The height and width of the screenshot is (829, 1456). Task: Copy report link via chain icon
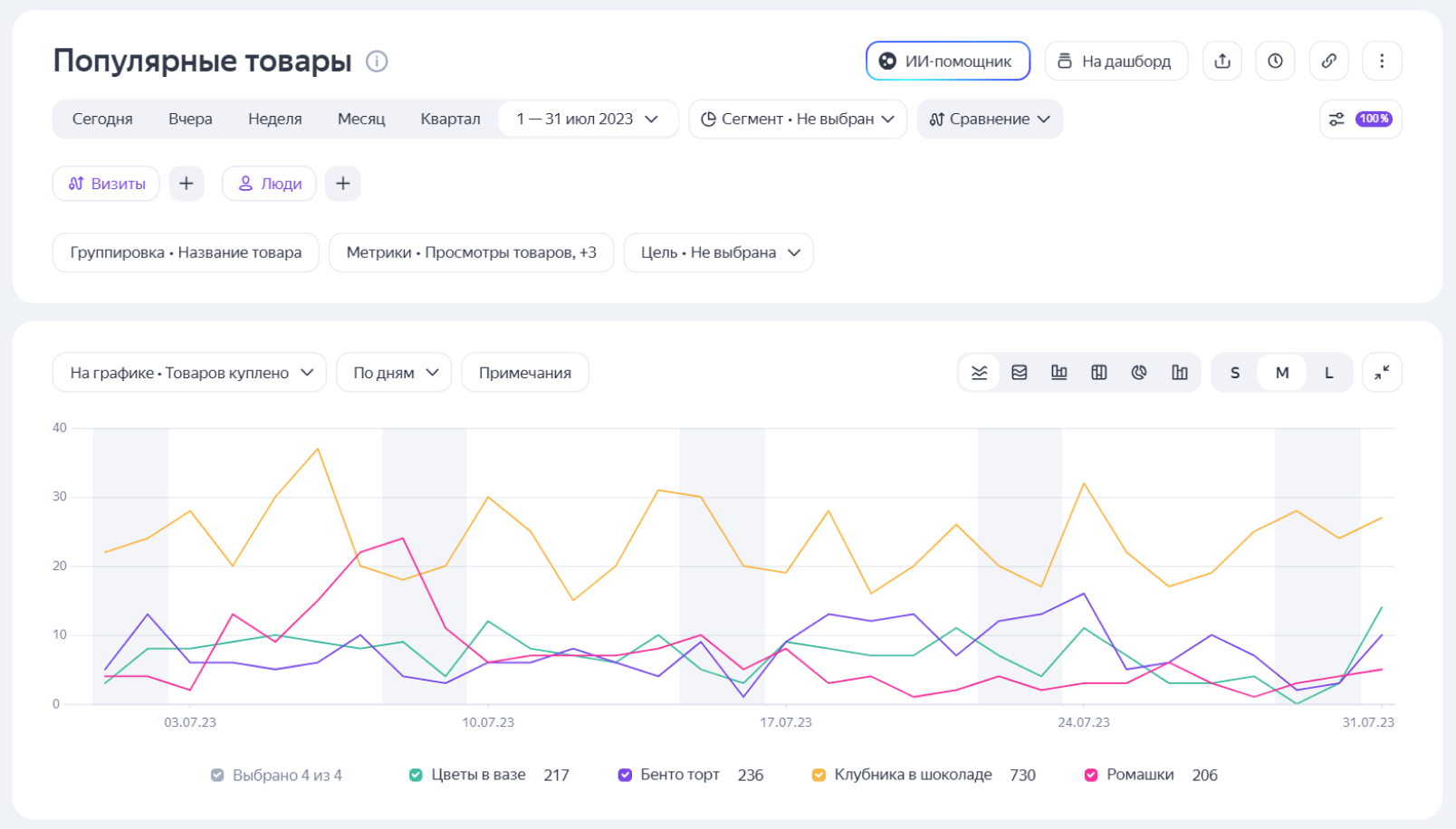click(x=1328, y=61)
